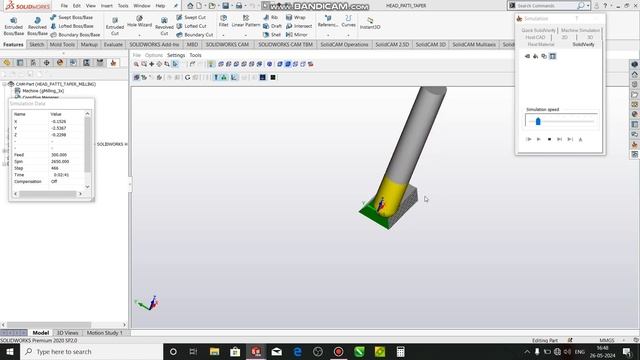Switch to the 3D Views bottom tab

(x=67, y=333)
